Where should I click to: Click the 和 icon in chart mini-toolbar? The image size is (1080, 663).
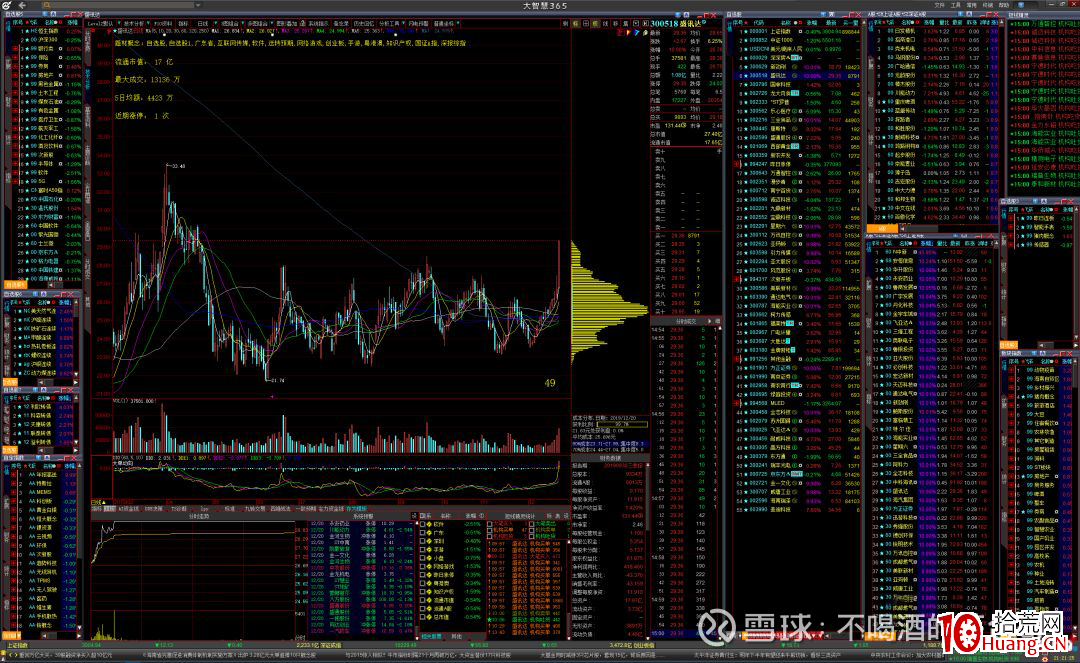[646, 23]
